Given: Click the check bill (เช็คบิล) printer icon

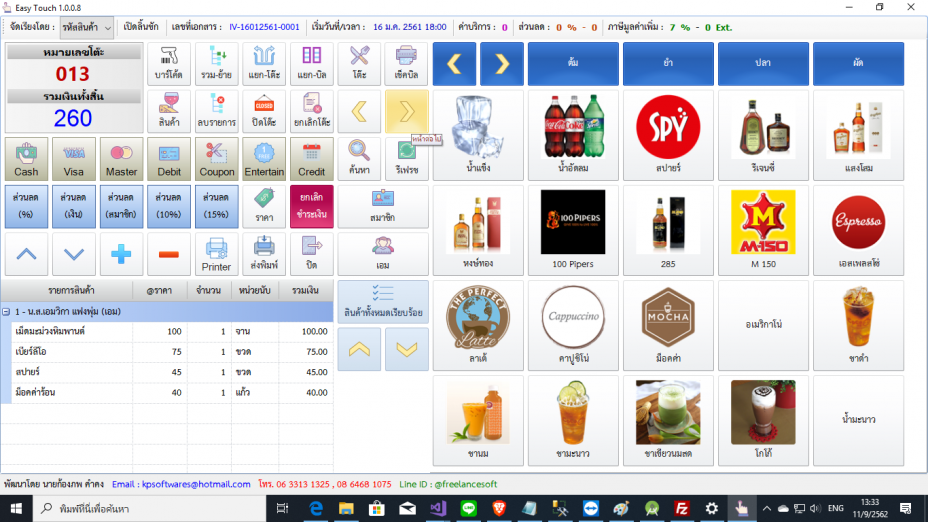Looking at the screenshot, I should click(407, 64).
